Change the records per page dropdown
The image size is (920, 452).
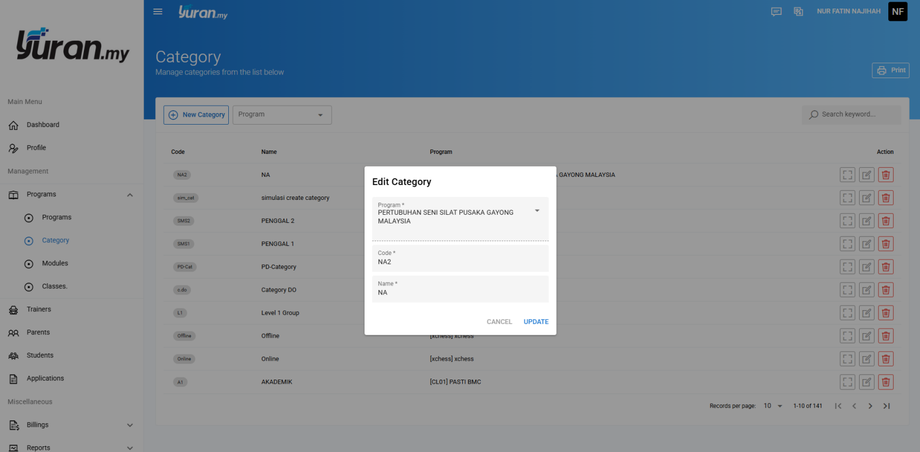pos(773,406)
